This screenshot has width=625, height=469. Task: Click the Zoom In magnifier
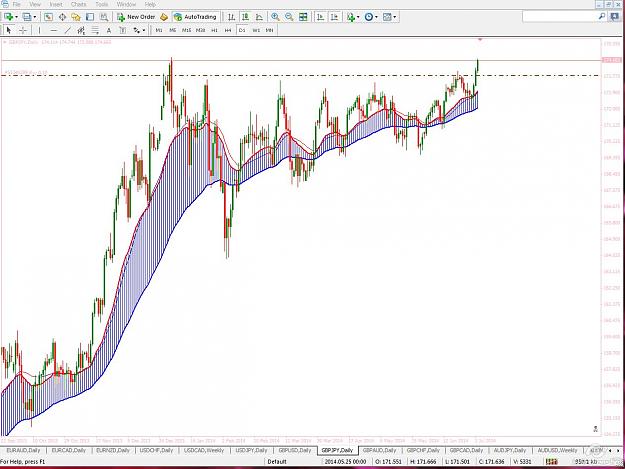pyautogui.click(x=275, y=17)
